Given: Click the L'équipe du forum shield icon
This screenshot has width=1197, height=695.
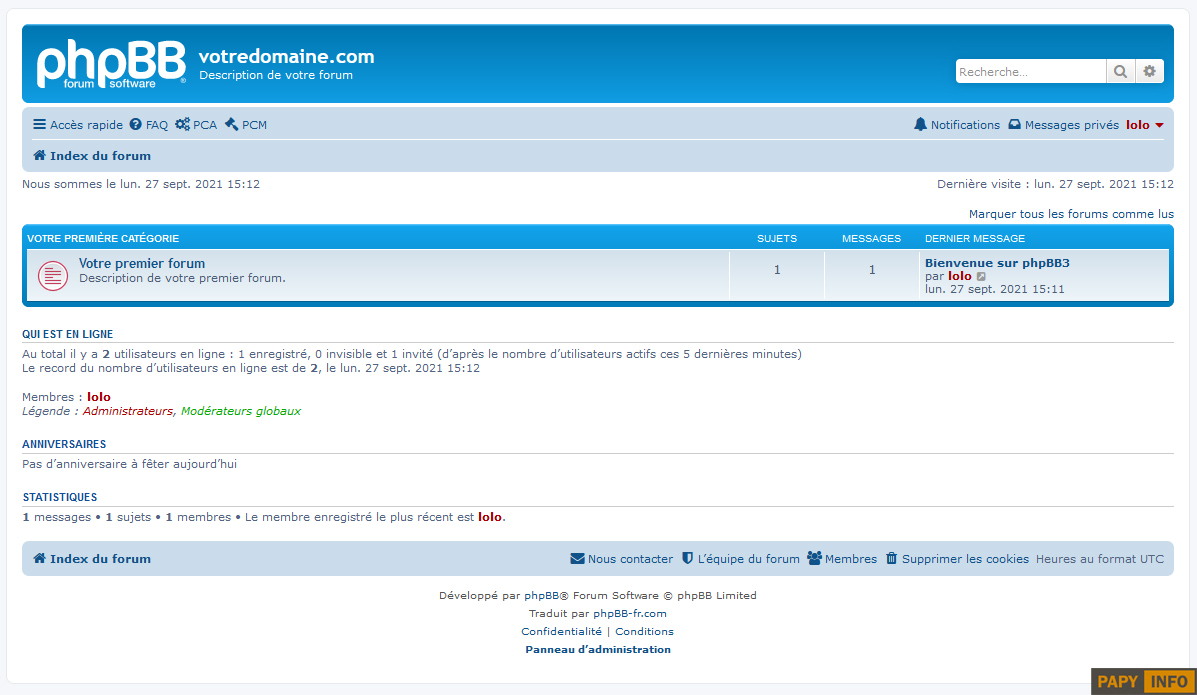Looking at the screenshot, I should click(x=688, y=559).
